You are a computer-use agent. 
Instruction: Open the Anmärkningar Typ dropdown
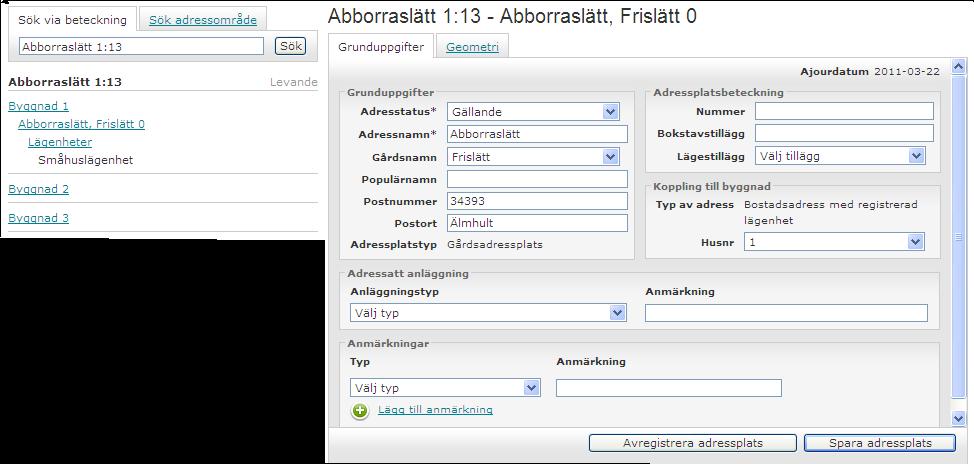coord(445,388)
